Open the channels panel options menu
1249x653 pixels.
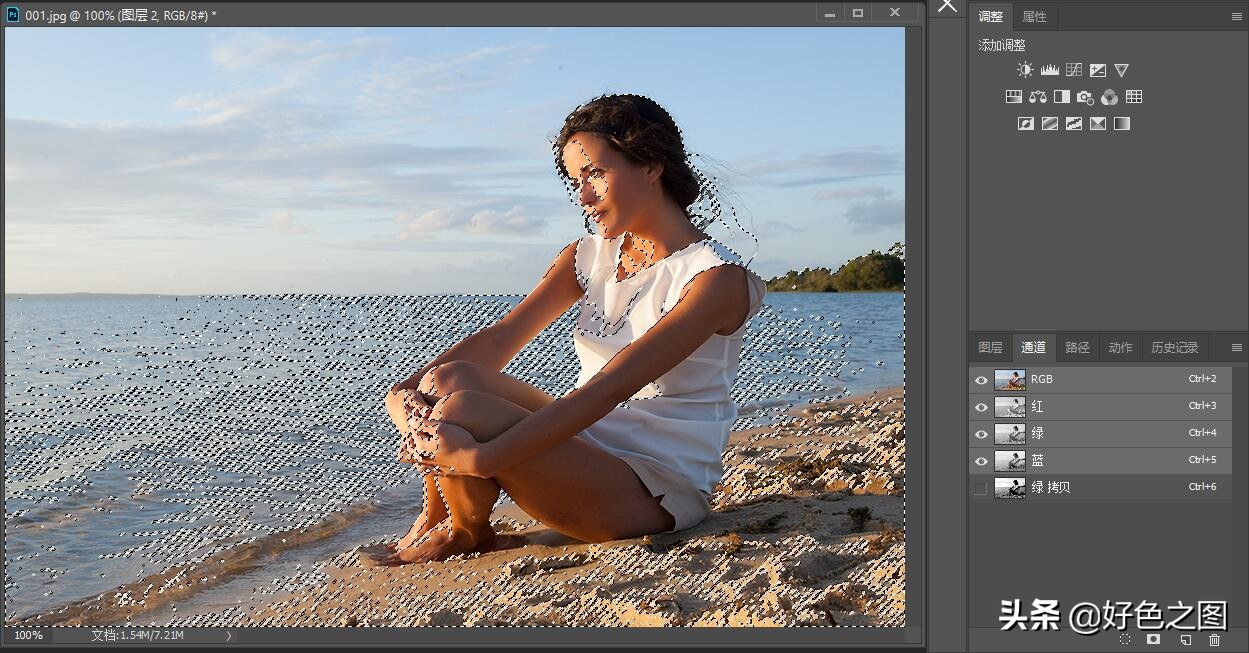click(x=1237, y=348)
